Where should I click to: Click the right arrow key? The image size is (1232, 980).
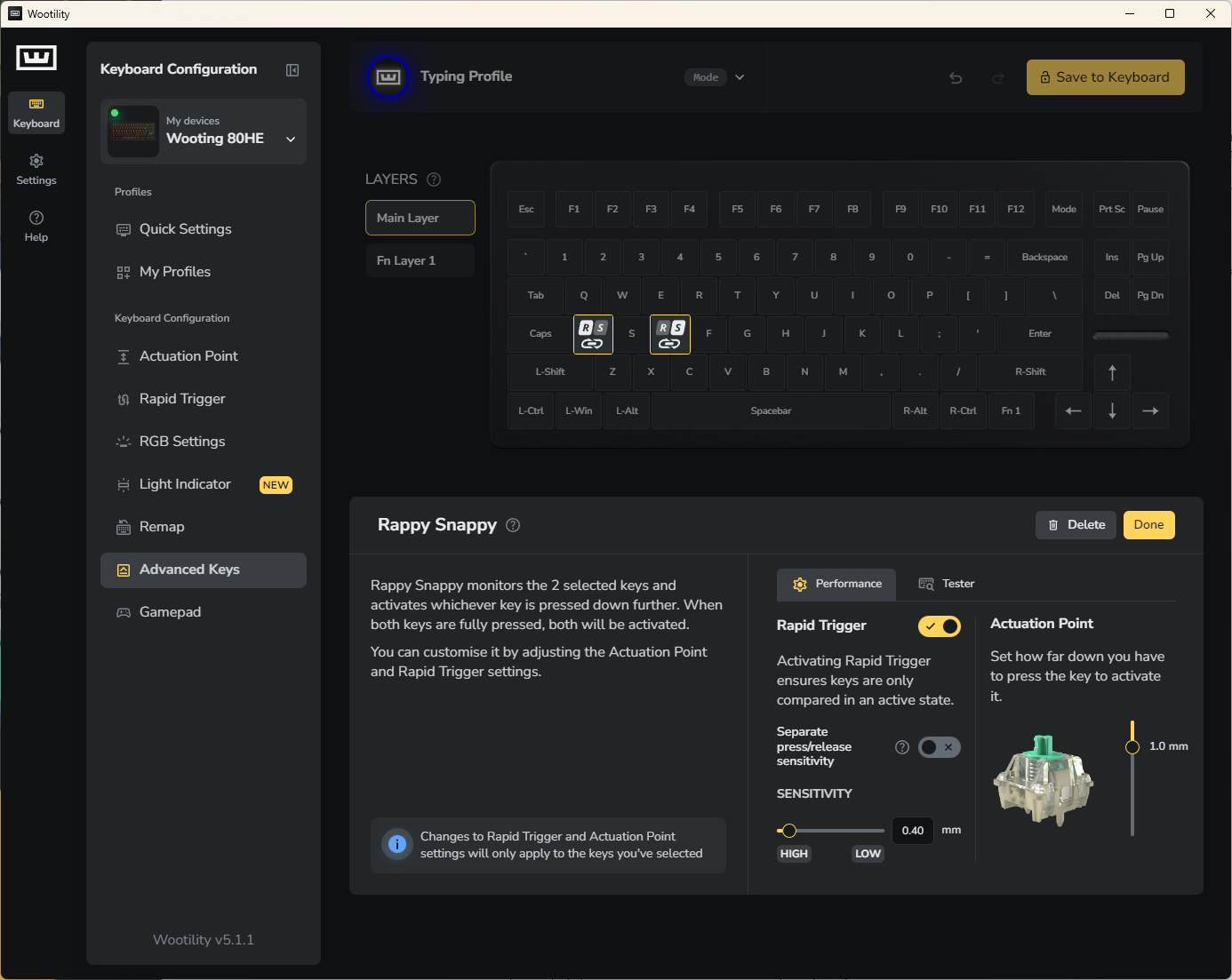point(1150,410)
